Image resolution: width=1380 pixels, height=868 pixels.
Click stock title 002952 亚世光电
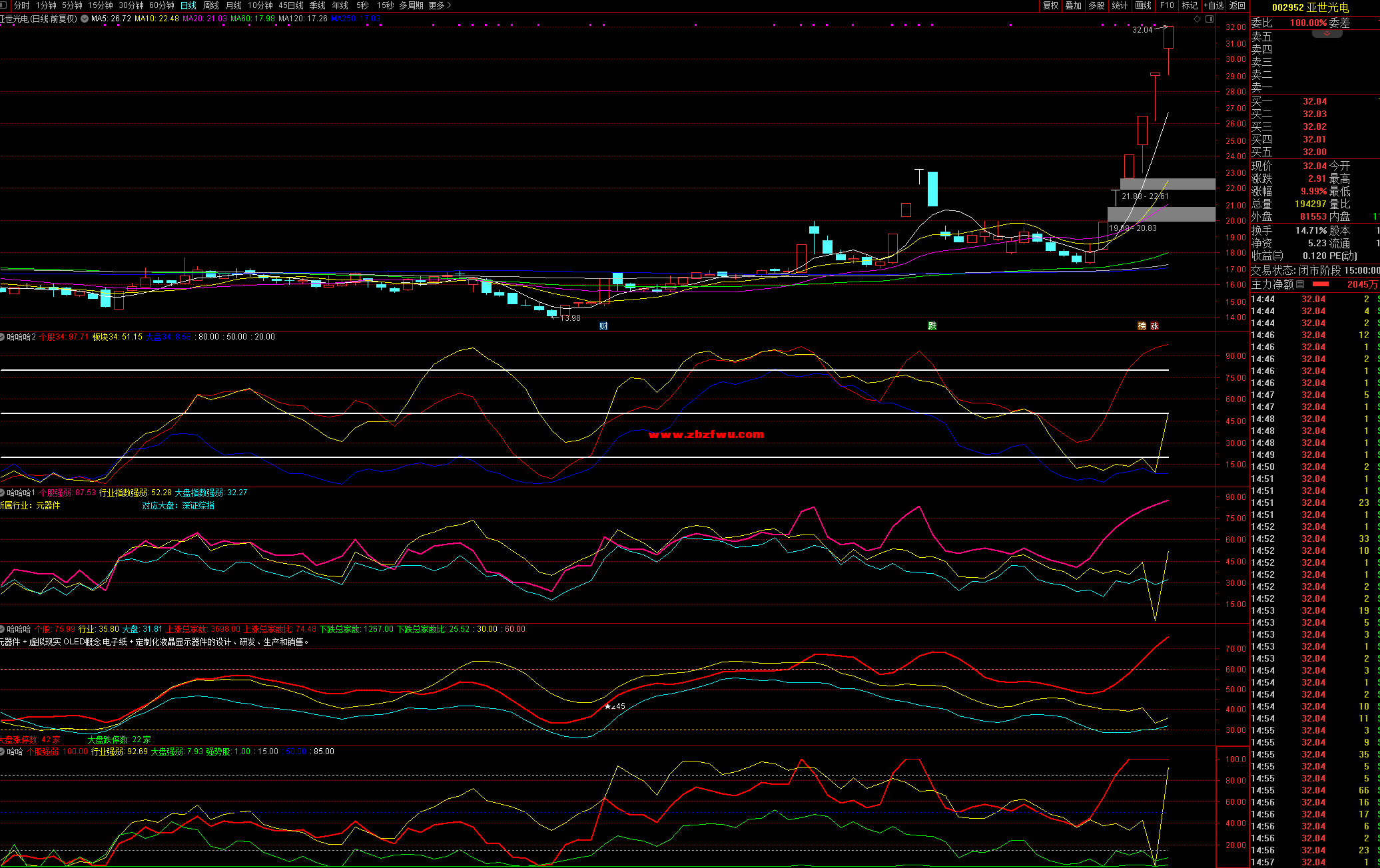1310,7
